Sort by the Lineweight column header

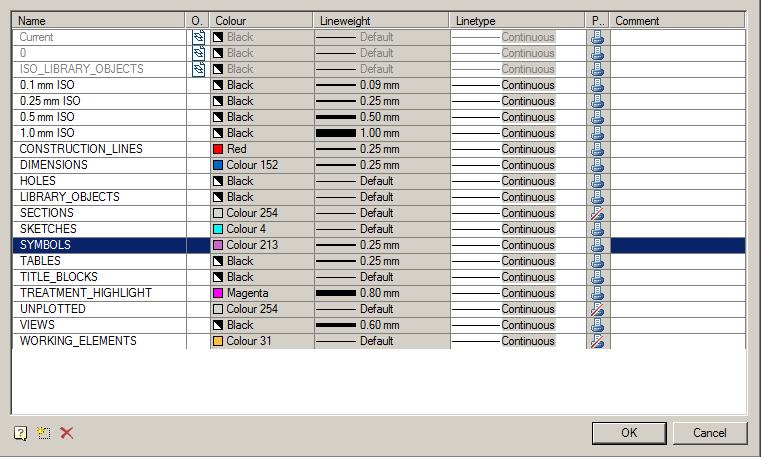[x=381, y=21]
